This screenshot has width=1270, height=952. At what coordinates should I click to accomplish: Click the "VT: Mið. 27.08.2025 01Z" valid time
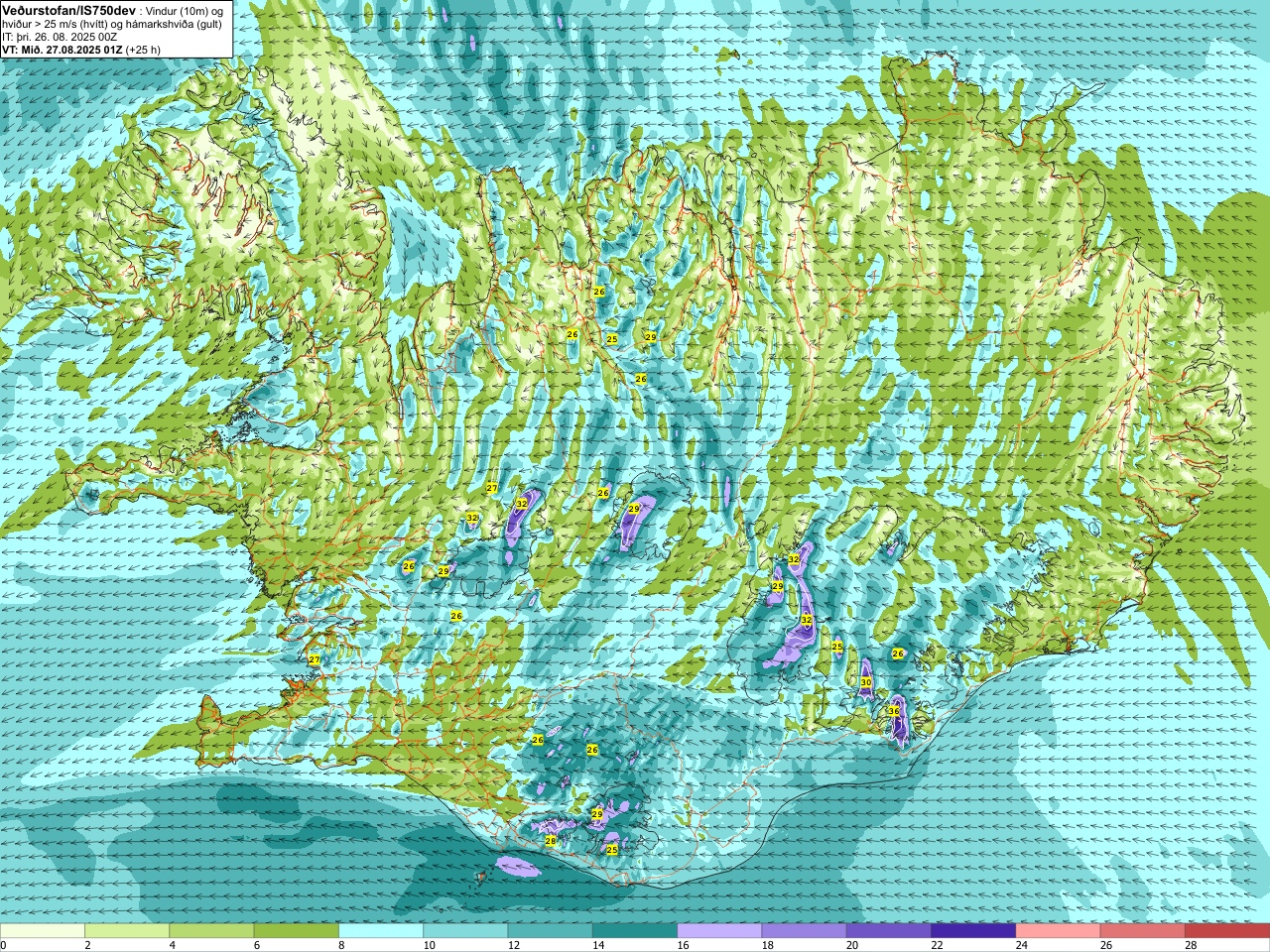coord(62,50)
